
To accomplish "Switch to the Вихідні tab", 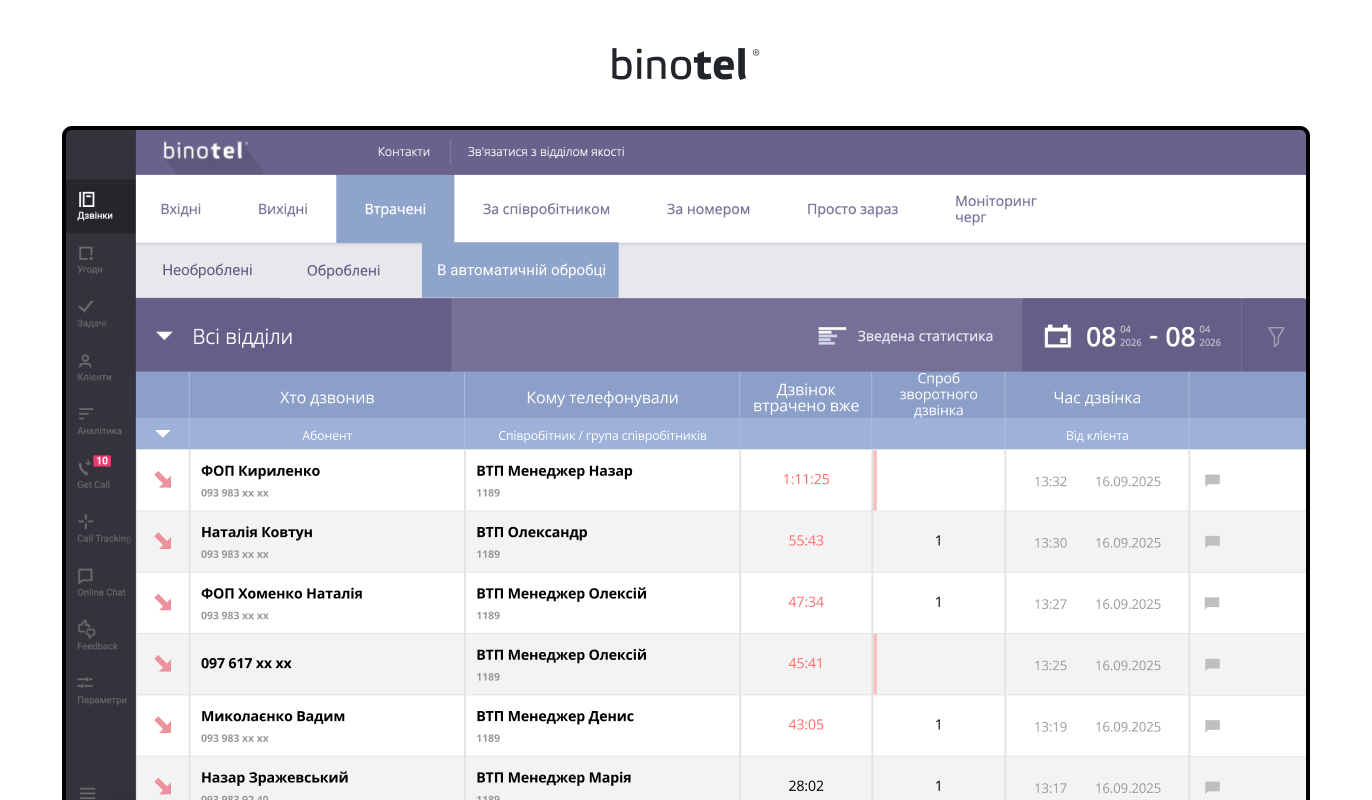I will [x=283, y=209].
